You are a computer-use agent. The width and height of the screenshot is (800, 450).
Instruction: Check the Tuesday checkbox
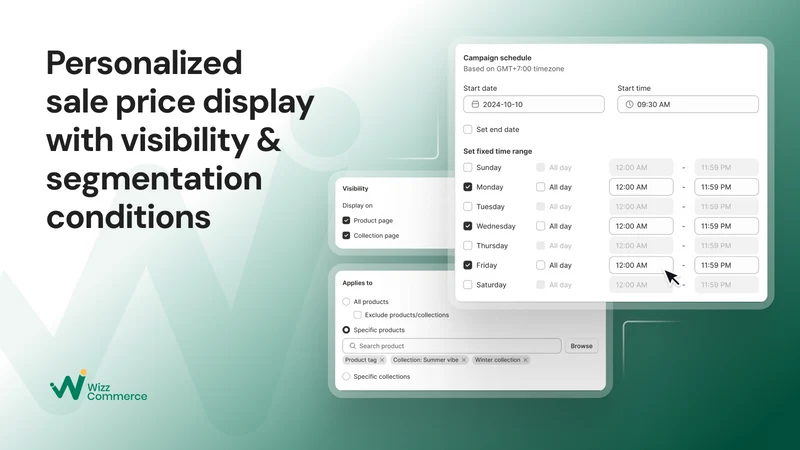point(467,206)
